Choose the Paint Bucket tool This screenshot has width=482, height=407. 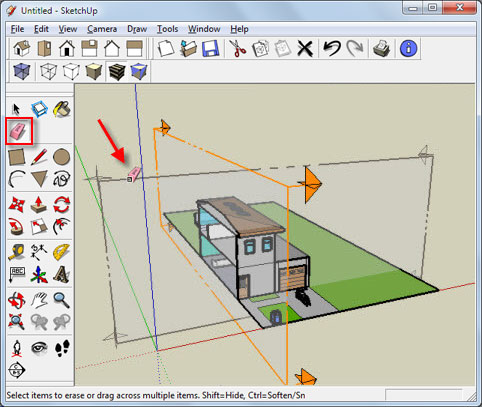62,109
